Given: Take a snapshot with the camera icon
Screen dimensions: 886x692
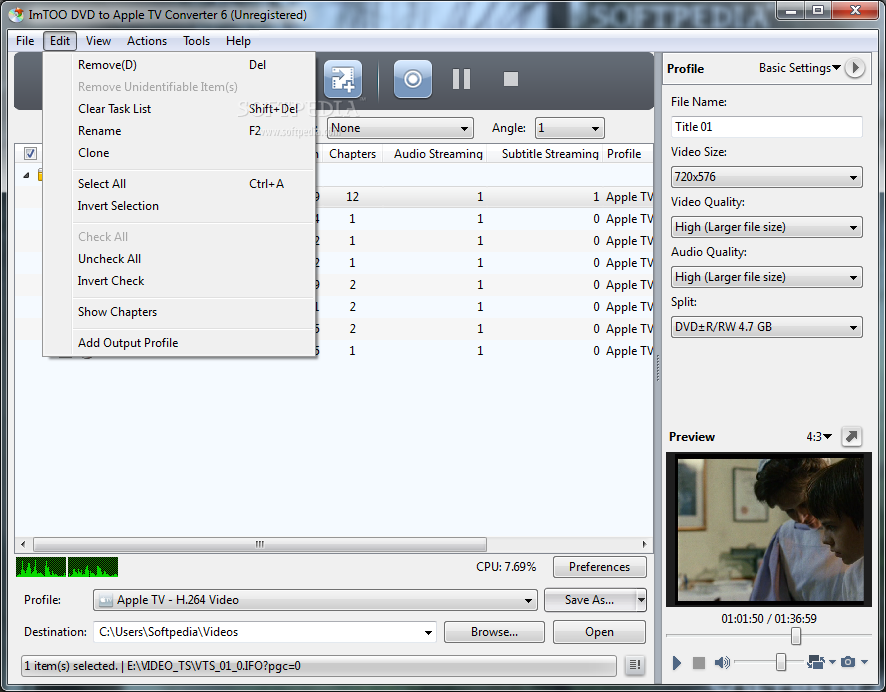Looking at the screenshot, I should 848,661.
